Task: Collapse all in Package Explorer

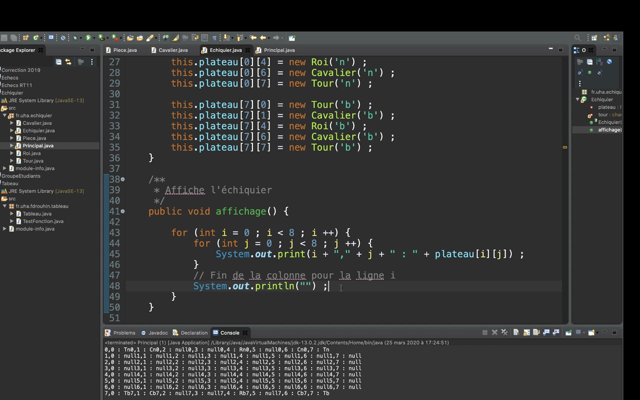Action: [59, 62]
